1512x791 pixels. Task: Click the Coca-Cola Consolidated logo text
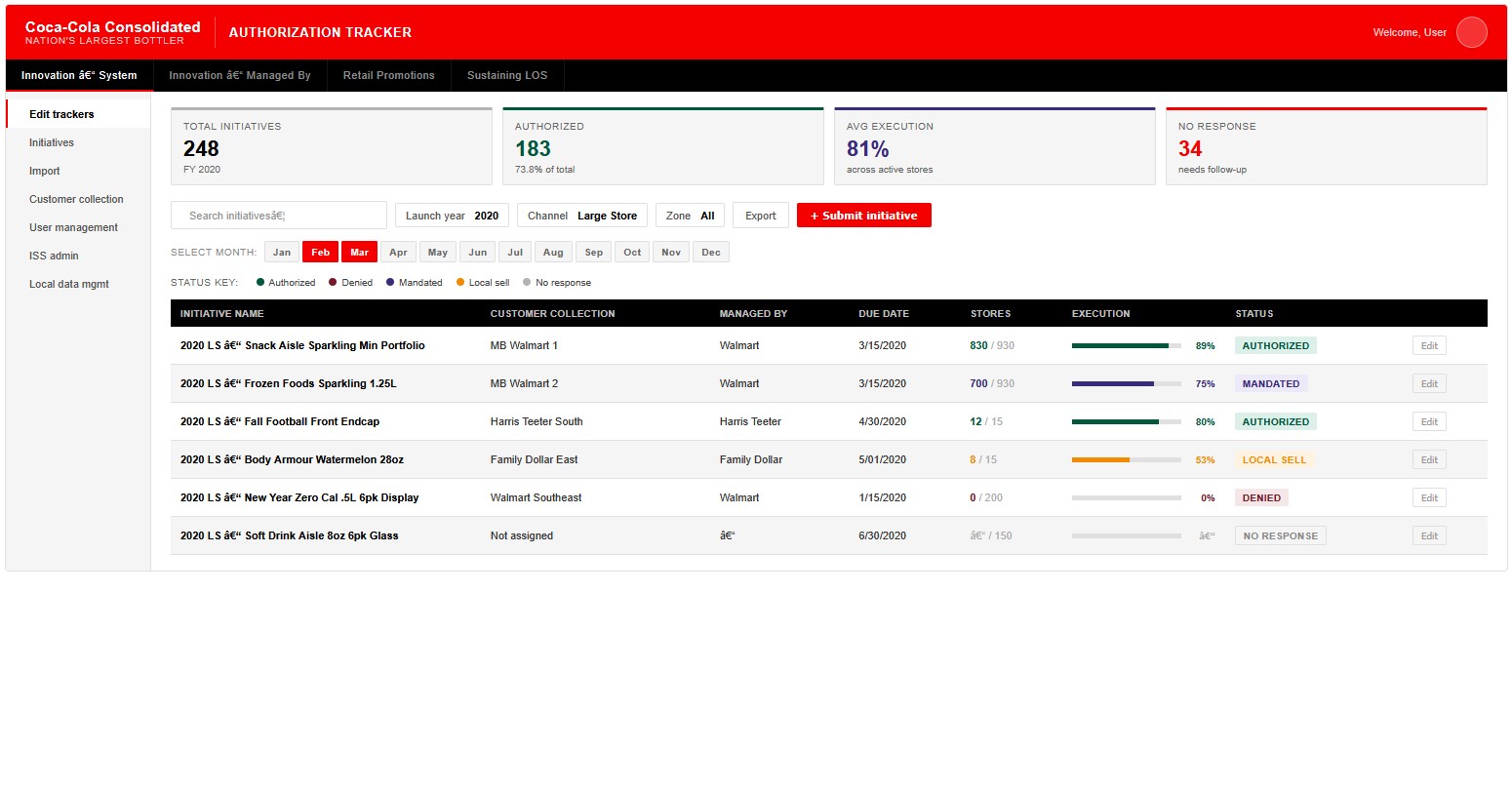click(112, 27)
